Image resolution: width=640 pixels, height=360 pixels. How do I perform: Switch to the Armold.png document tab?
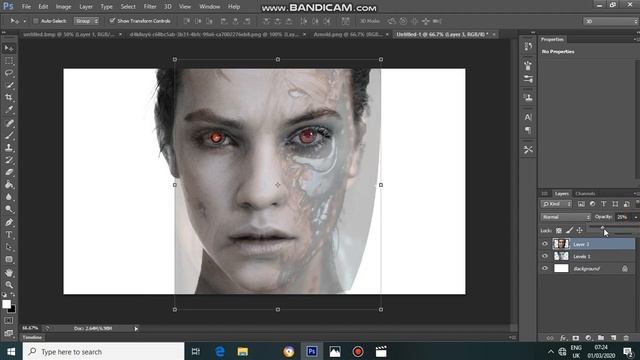[348, 35]
